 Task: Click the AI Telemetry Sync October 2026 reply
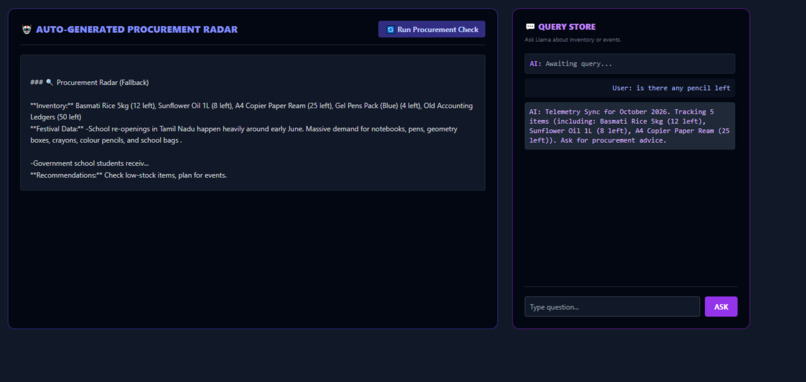pyautogui.click(x=630, y=126)
